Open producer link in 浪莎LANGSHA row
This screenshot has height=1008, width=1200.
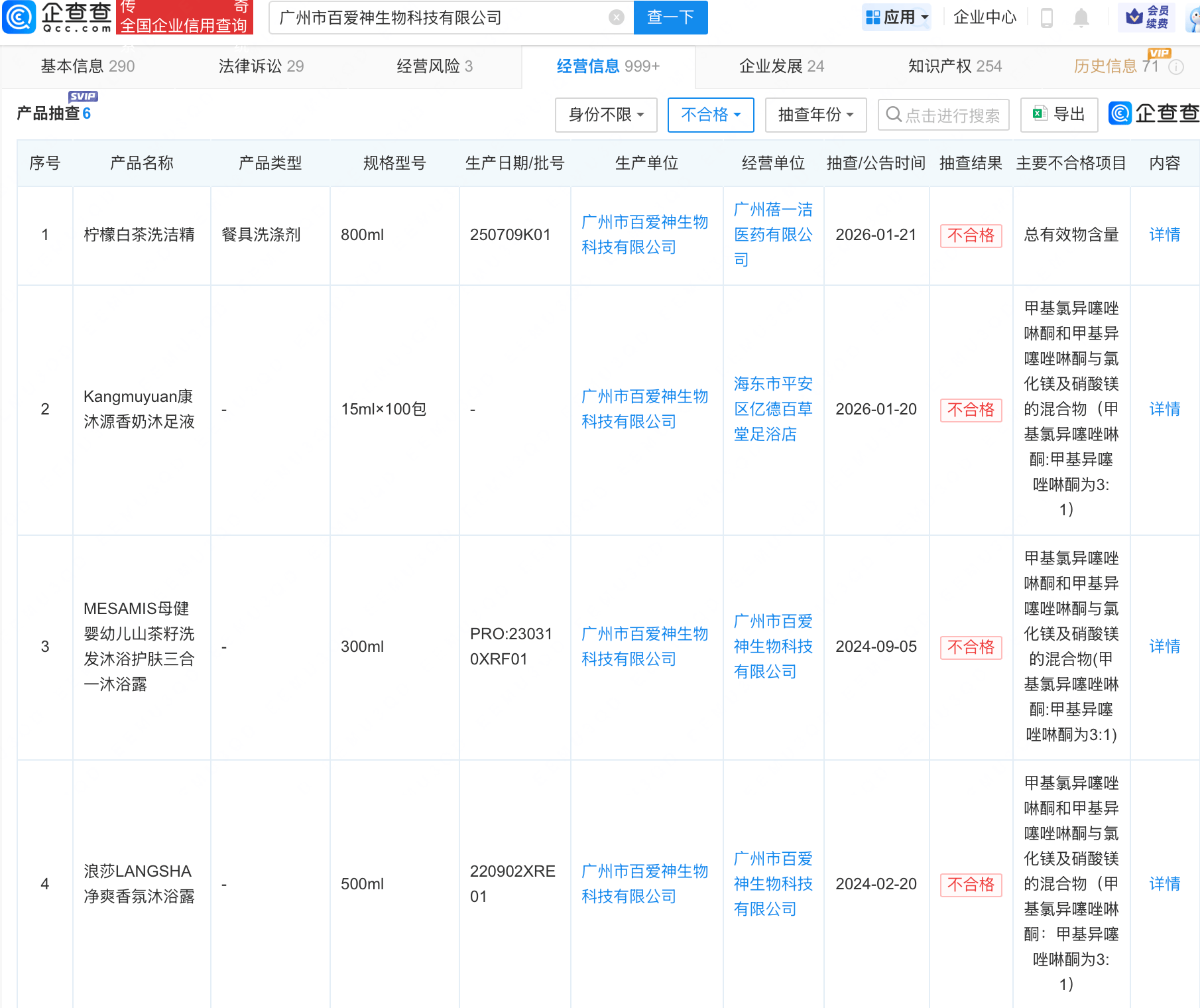(644, 884)
